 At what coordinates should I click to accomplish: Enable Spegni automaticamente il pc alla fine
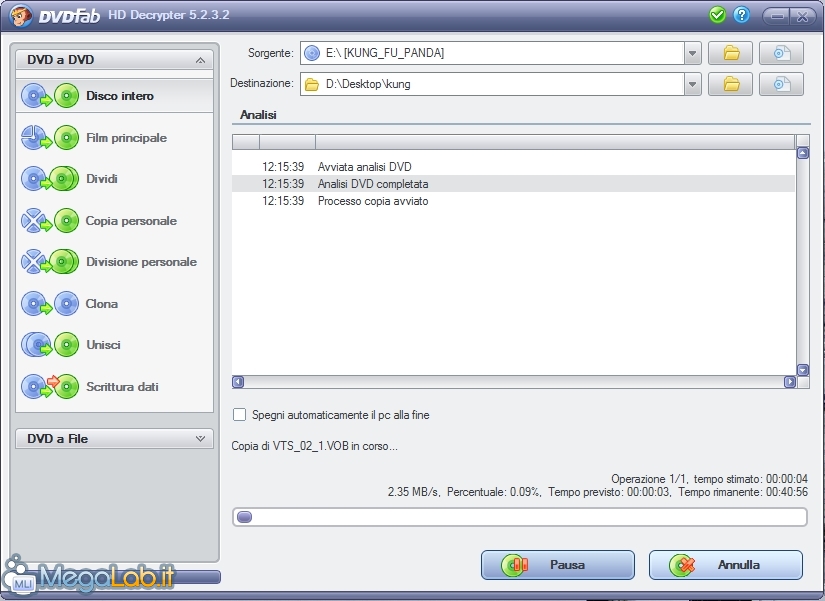pos(239,415)
